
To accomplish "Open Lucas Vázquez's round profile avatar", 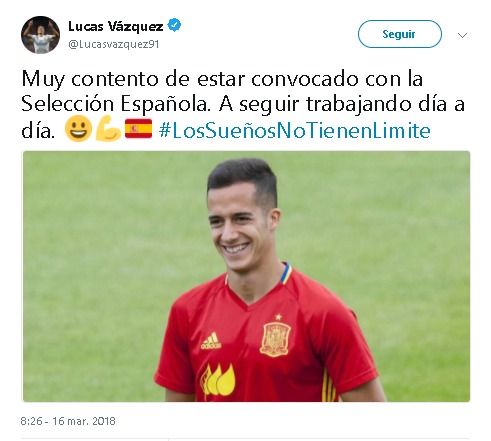I will coord(40,35).
